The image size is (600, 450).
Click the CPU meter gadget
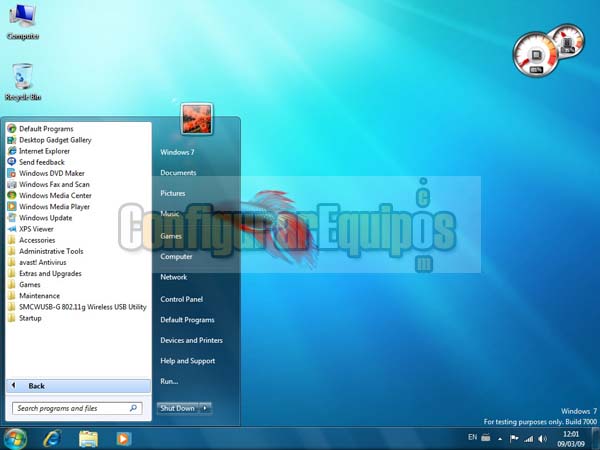pos(535,55)
